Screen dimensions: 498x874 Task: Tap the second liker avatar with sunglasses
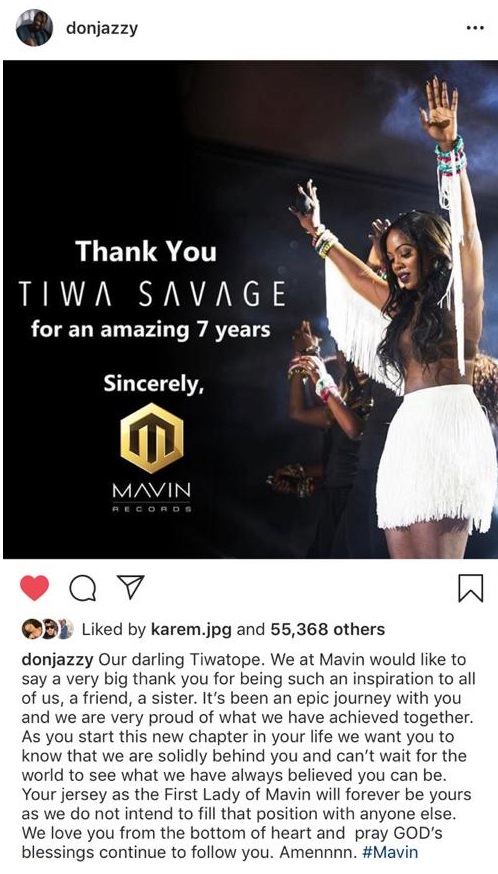point(50,629)
